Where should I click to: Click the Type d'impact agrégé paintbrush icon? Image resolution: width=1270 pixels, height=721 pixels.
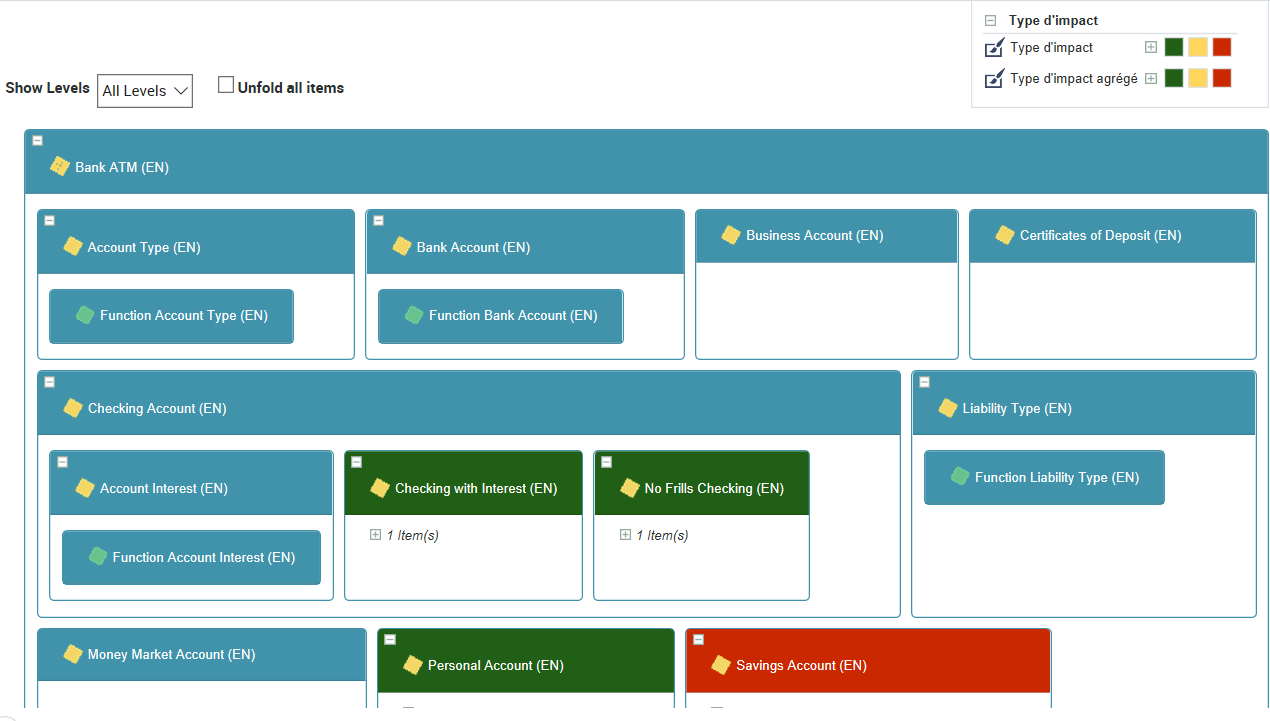pos(994,79)
